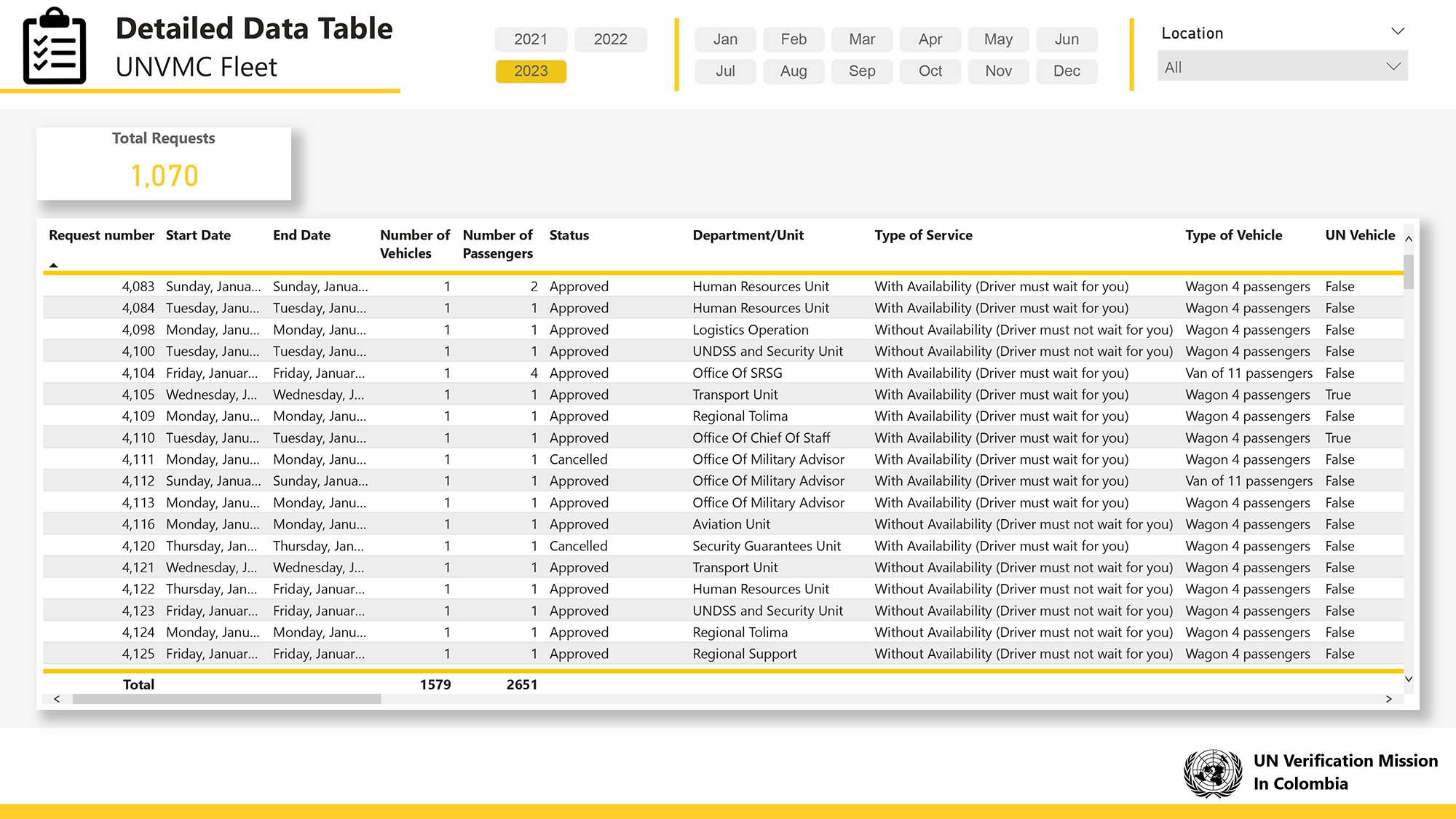Click total passengers value 2651

pos(522,684)
